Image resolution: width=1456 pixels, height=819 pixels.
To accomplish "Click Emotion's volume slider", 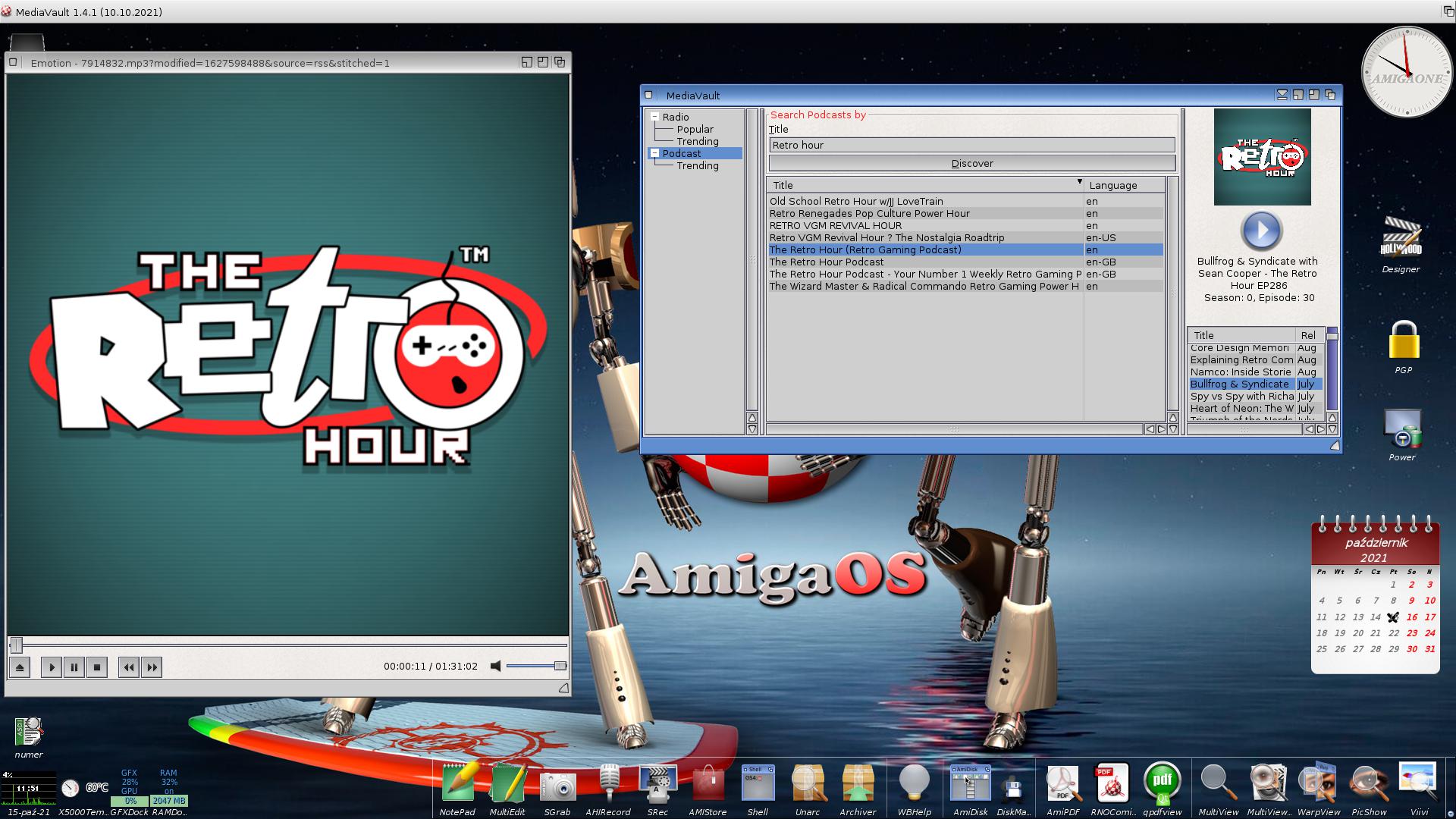I will [x=536, y=667].
